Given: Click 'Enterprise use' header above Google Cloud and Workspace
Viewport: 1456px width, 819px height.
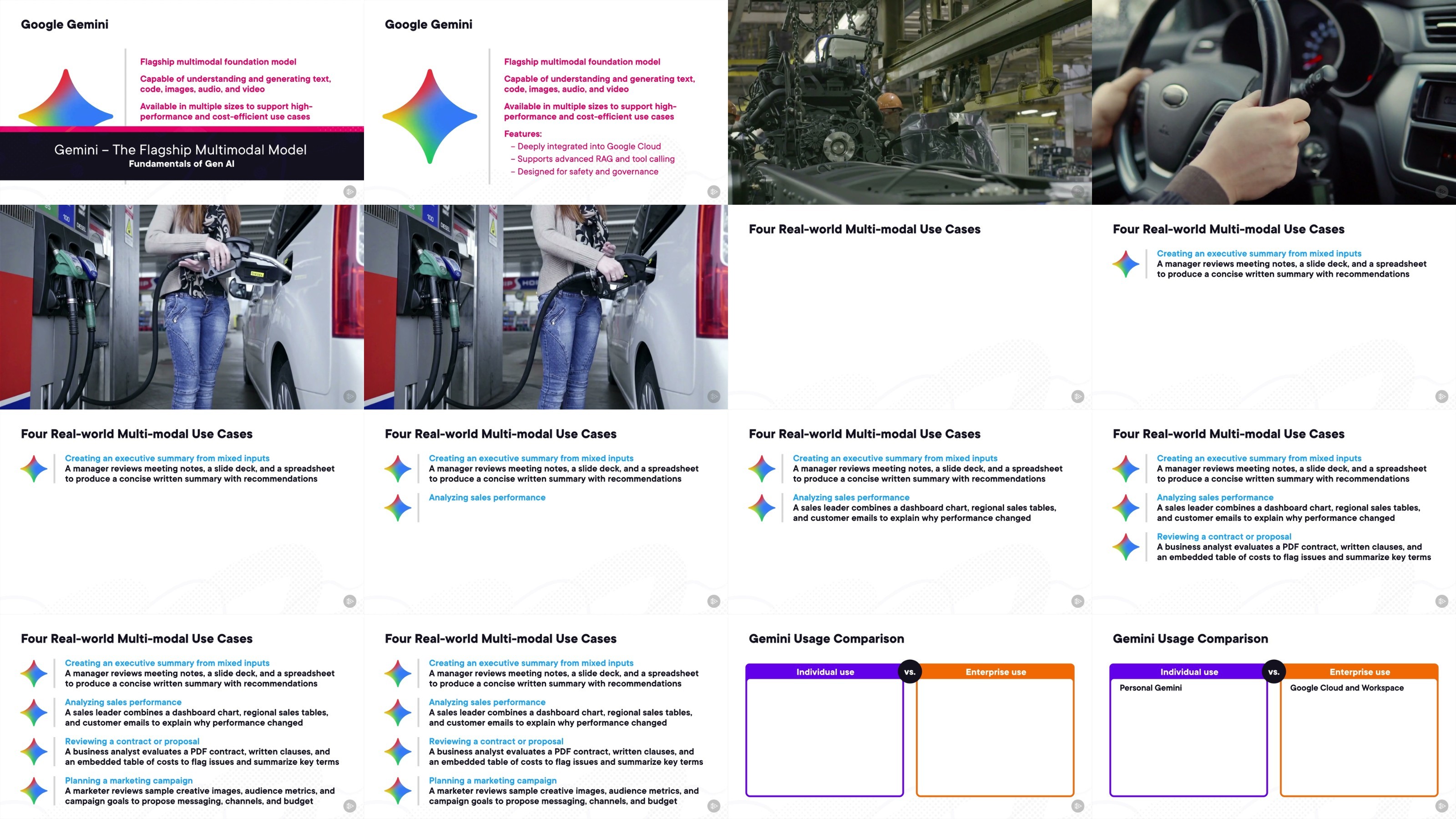Looking at the screenshot, I should click(x=1360, y=672).
